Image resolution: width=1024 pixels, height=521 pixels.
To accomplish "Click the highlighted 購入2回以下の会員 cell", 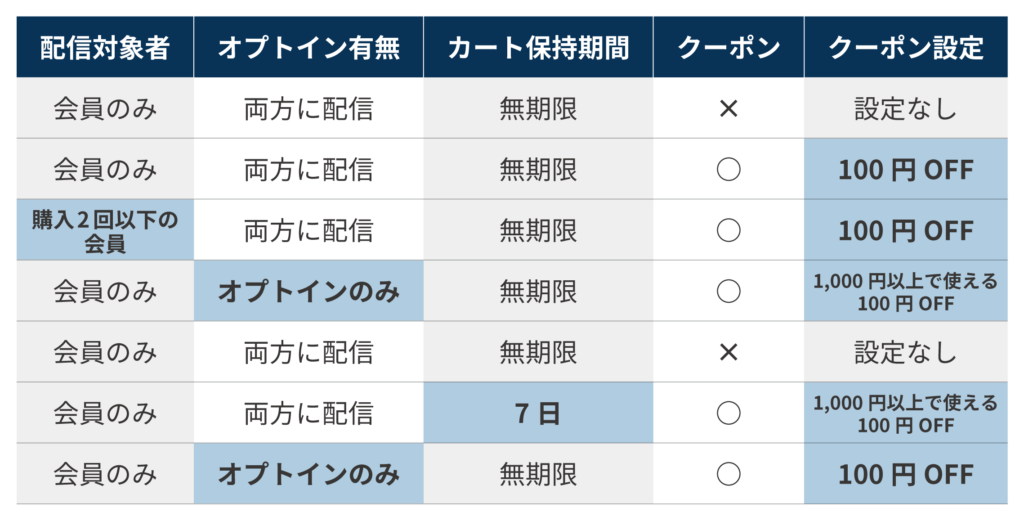I will click(x=105, y=230).
